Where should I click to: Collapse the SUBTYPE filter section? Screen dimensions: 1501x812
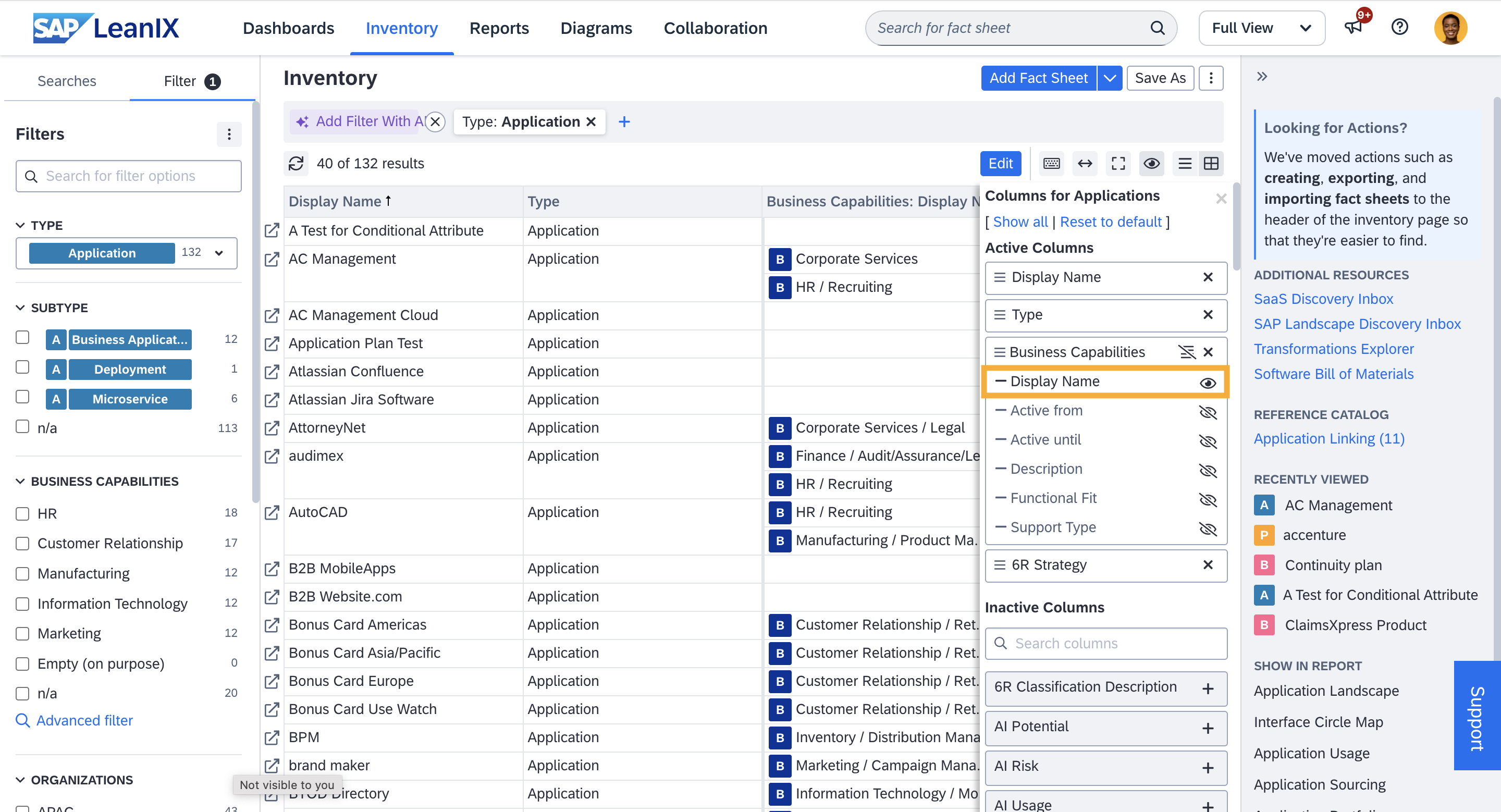[x=20, y=307]
